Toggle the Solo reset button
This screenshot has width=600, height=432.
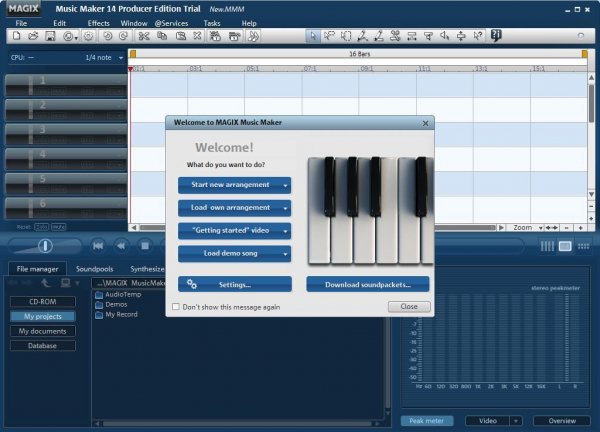(41, 227)
